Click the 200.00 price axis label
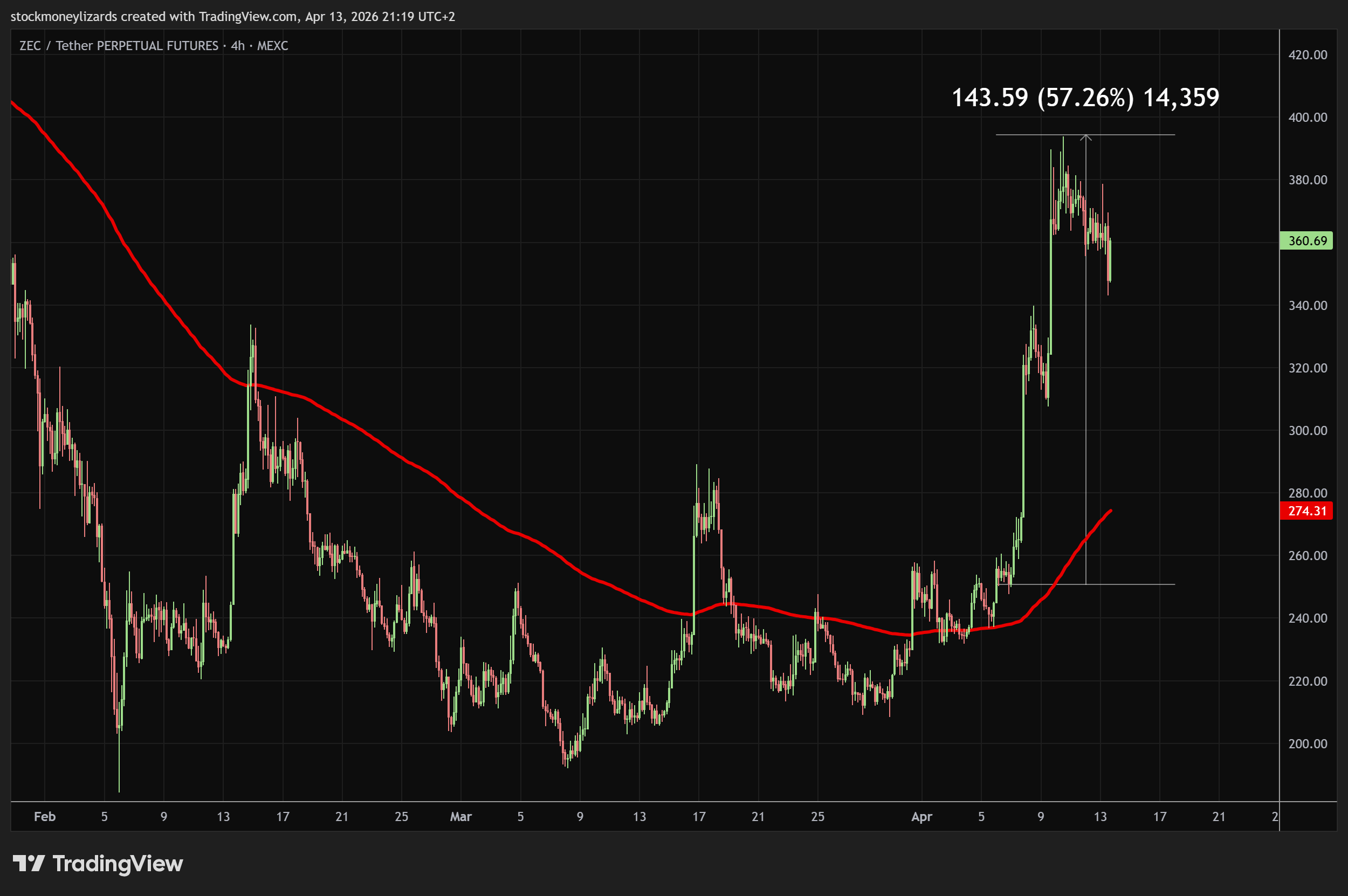Viewport: 1348px width, 896px height. click(1308, 743)
